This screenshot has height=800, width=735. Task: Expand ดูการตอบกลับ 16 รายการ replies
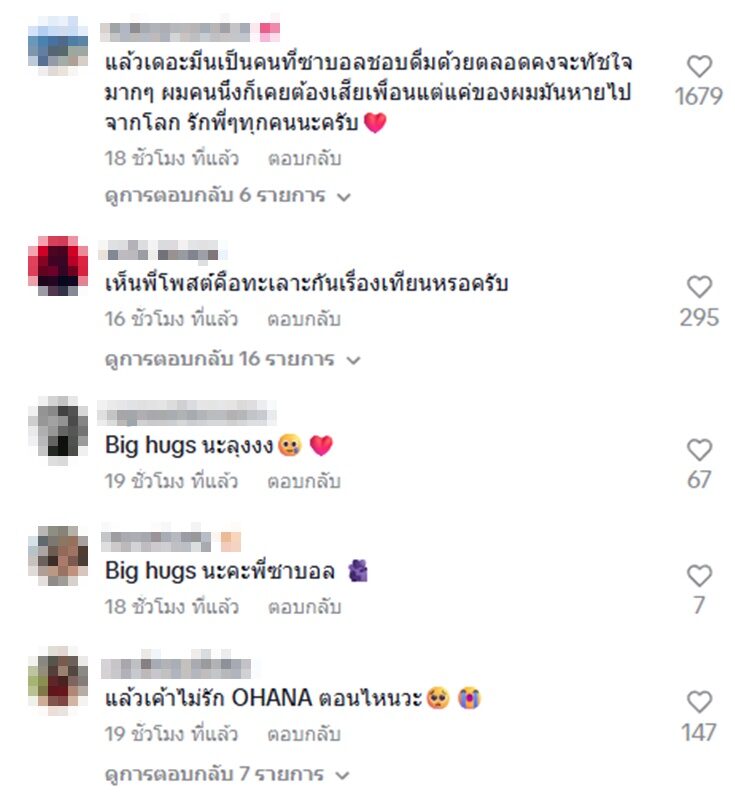point(233,359)
